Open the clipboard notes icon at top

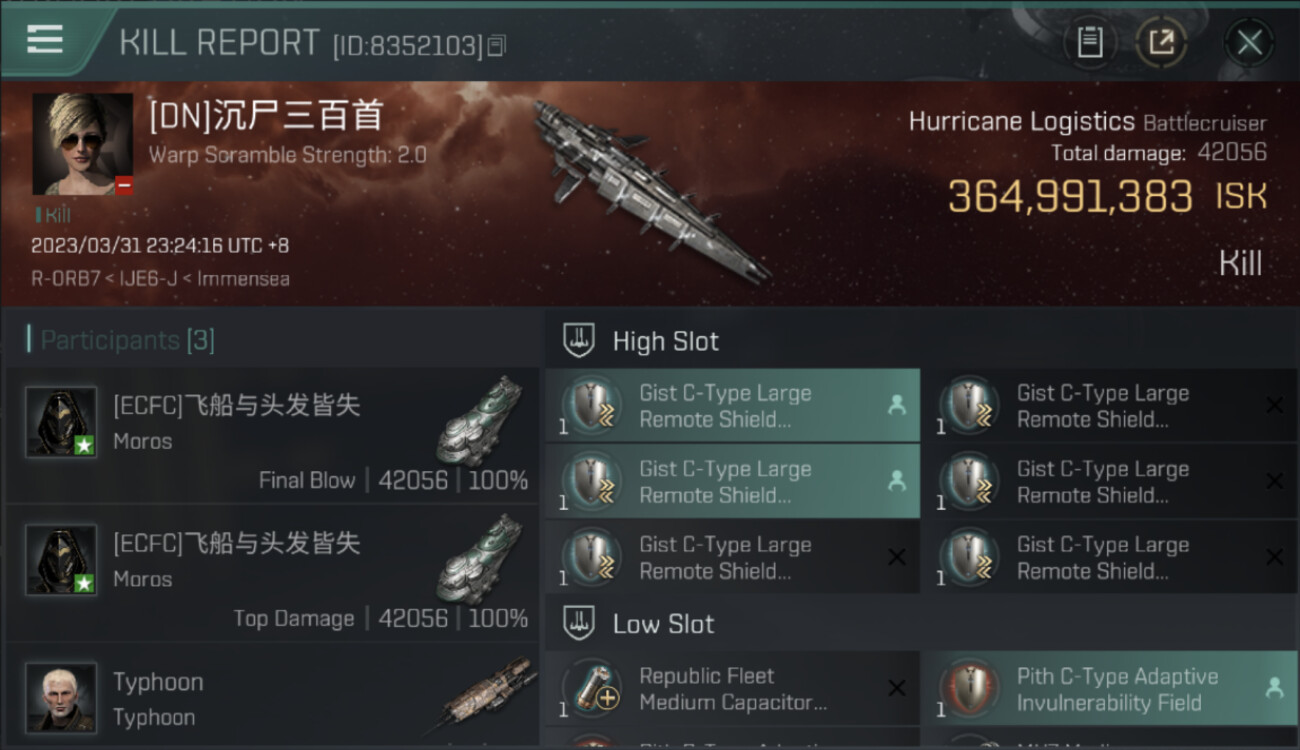(1090, 42)
